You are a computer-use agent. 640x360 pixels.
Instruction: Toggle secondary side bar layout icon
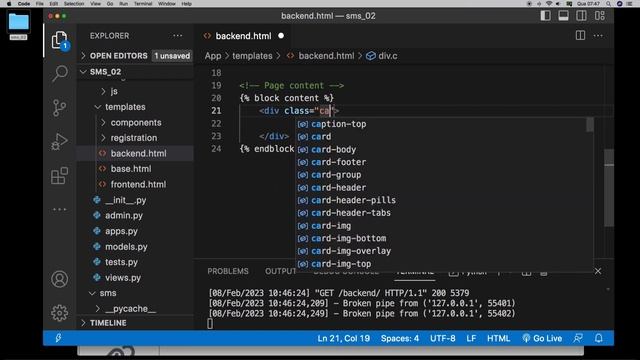581,16
